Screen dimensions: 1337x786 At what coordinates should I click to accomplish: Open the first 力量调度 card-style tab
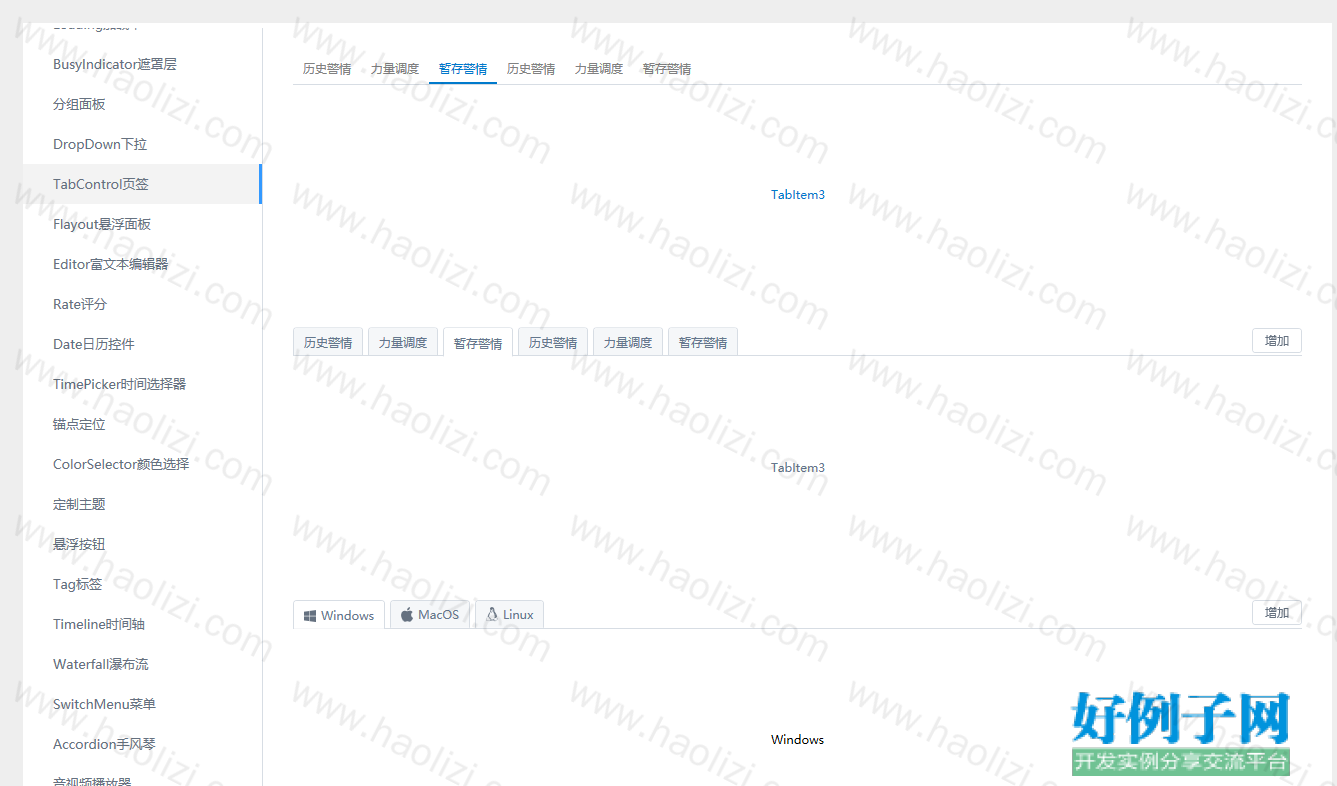(x=403, y=342)
